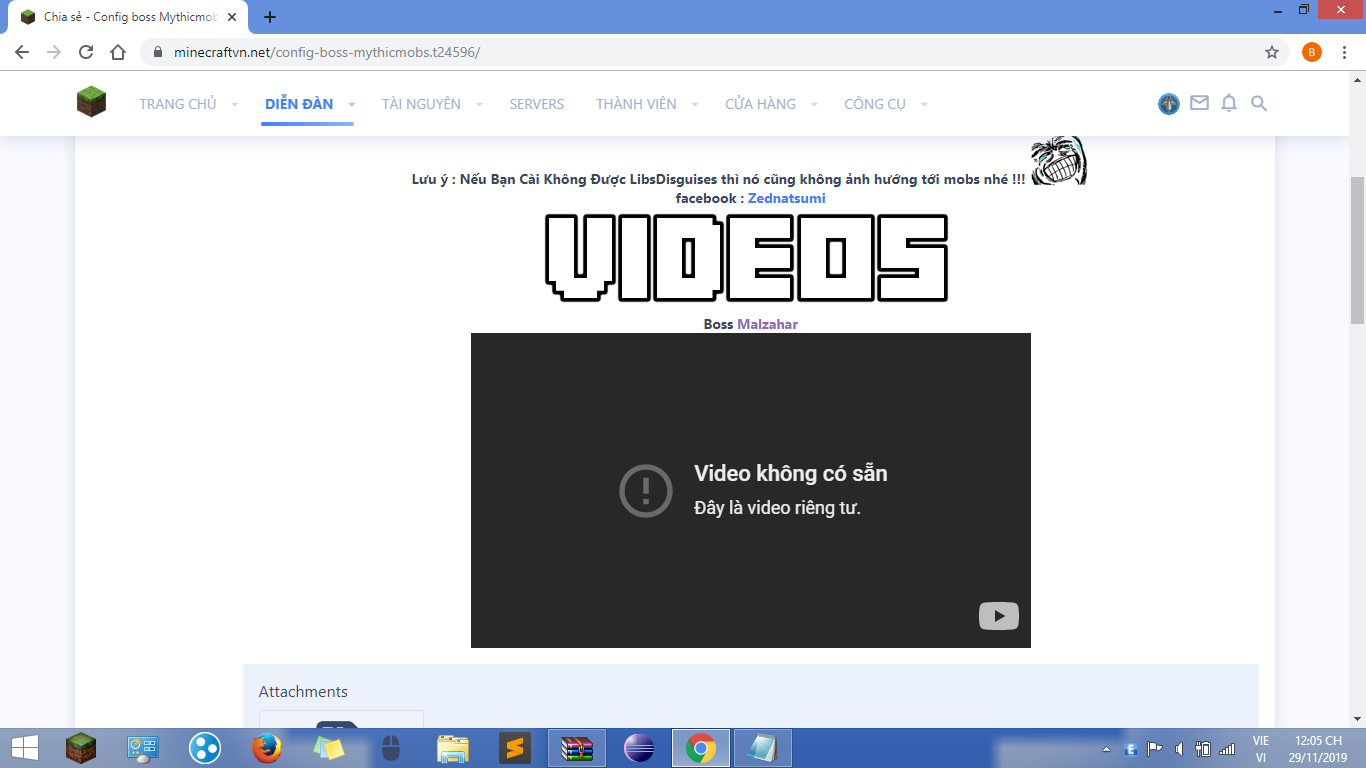Viewport: 1366px width, 768px height.
Task: View site info via the padlock icon
Action: tap(158, 52)
